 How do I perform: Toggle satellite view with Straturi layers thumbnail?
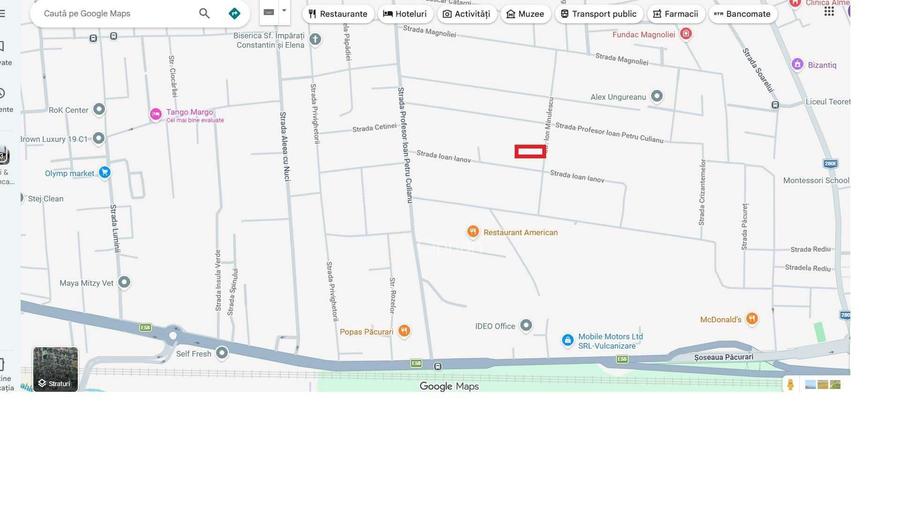click(x=55, y=369)
